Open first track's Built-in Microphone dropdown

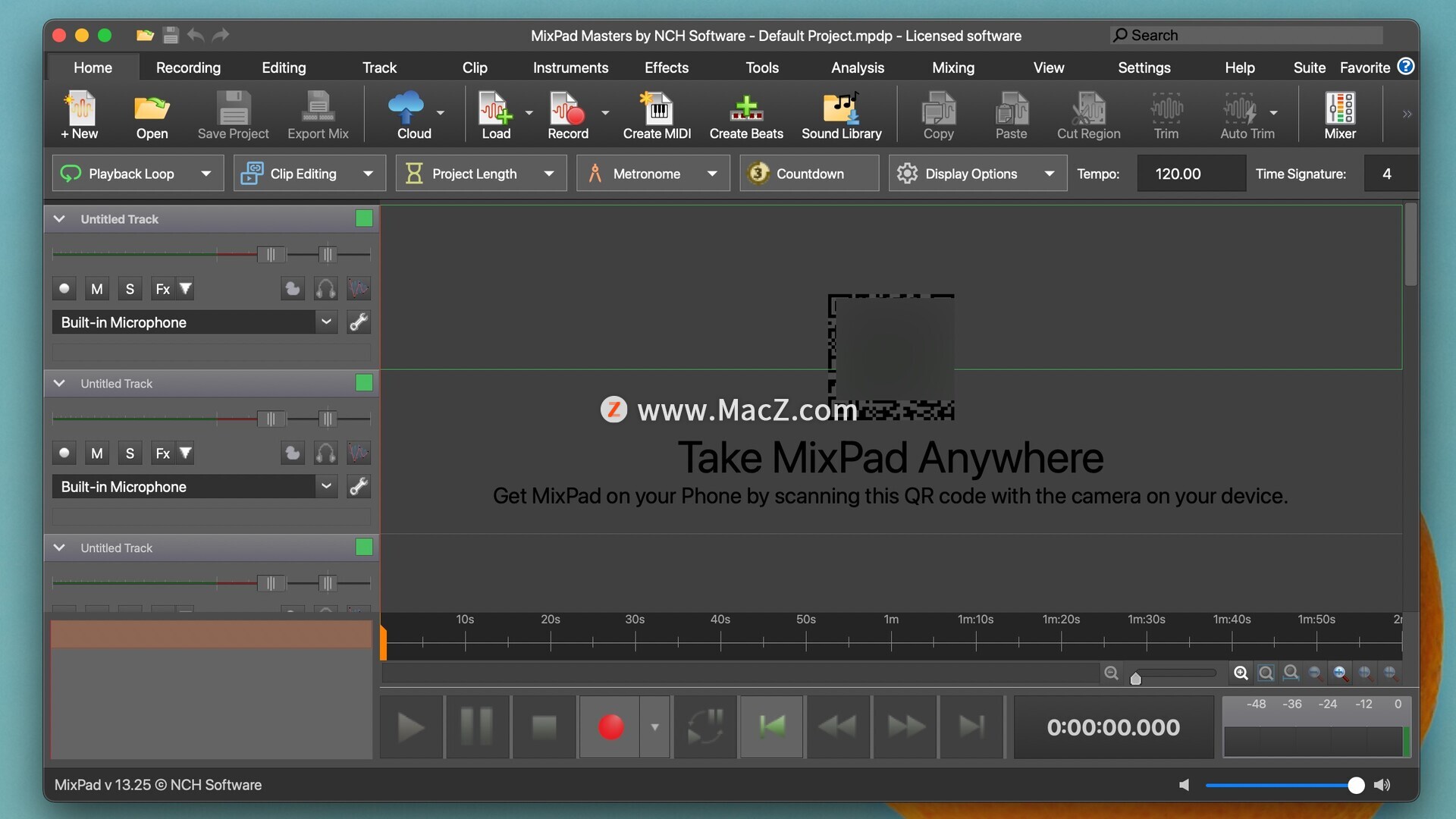click(x=326, y=322)
